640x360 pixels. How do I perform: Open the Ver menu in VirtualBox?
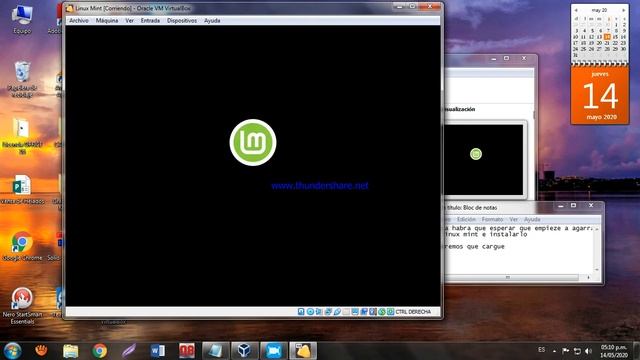[129, 20]
